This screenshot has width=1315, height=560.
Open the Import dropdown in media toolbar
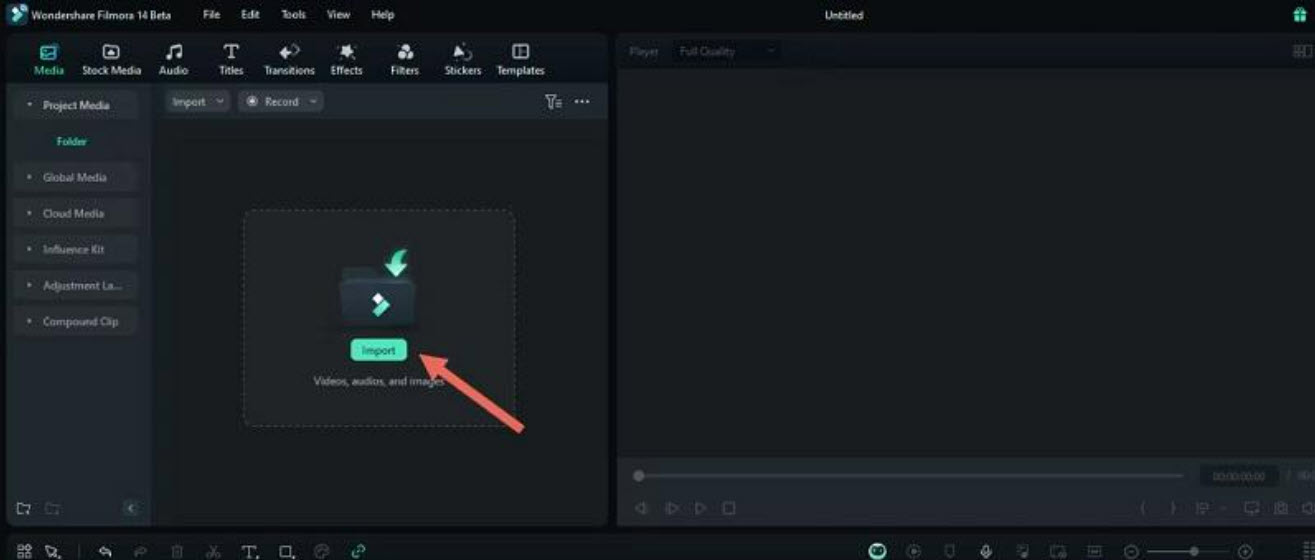click(197, 101)
